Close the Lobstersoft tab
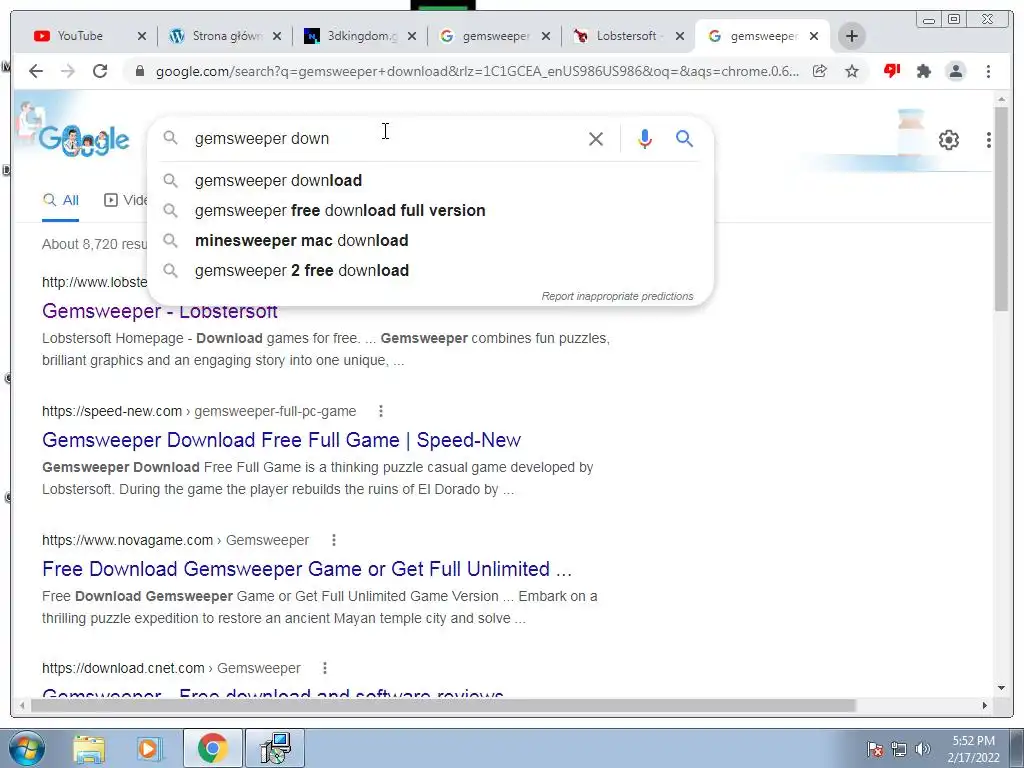The image size is (1024, 768). 680,36
